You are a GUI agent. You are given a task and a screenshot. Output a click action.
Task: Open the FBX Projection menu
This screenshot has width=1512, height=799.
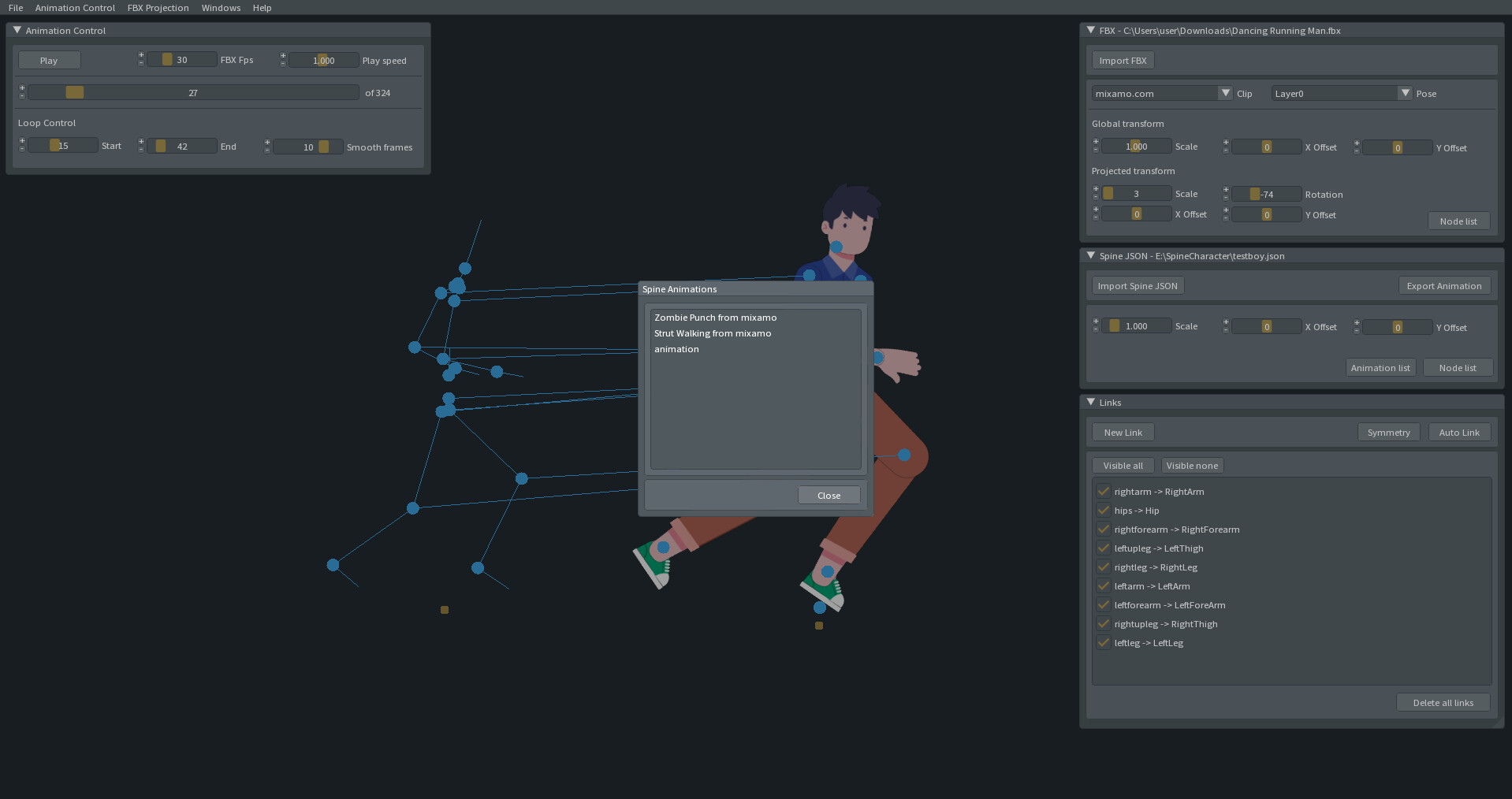(x=158, y=7)
